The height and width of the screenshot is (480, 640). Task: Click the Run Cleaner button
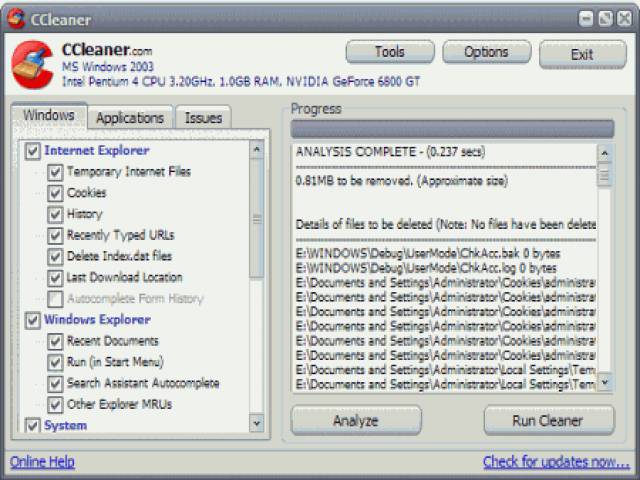pos(548,420)
